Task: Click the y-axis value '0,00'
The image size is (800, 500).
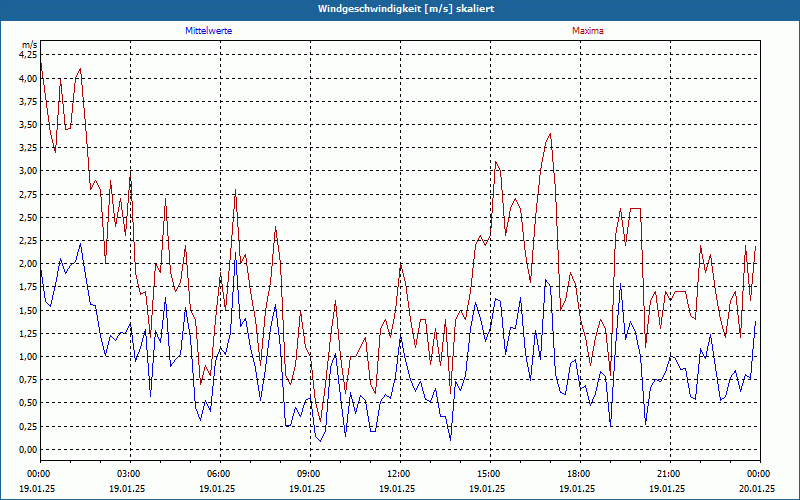Action: tap(29, 449)
